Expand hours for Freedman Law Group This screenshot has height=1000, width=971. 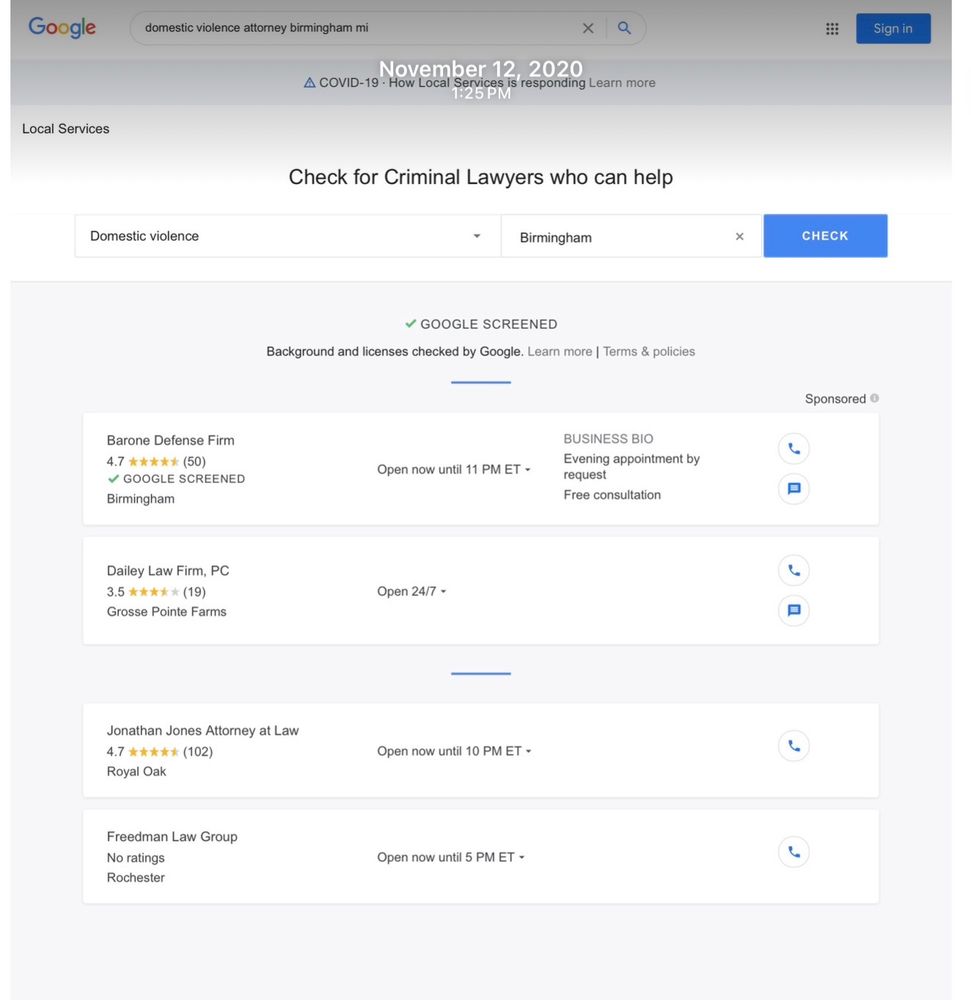click(521, 857)
